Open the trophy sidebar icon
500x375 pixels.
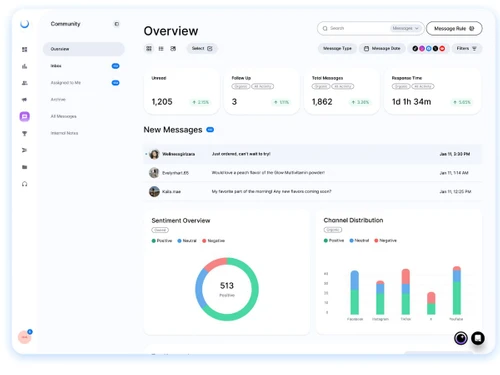pyautogui.click(x=24, y=133)
